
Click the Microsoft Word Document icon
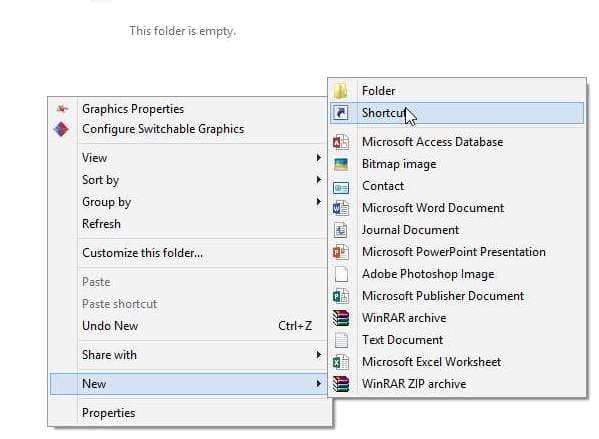pos(340,208)
